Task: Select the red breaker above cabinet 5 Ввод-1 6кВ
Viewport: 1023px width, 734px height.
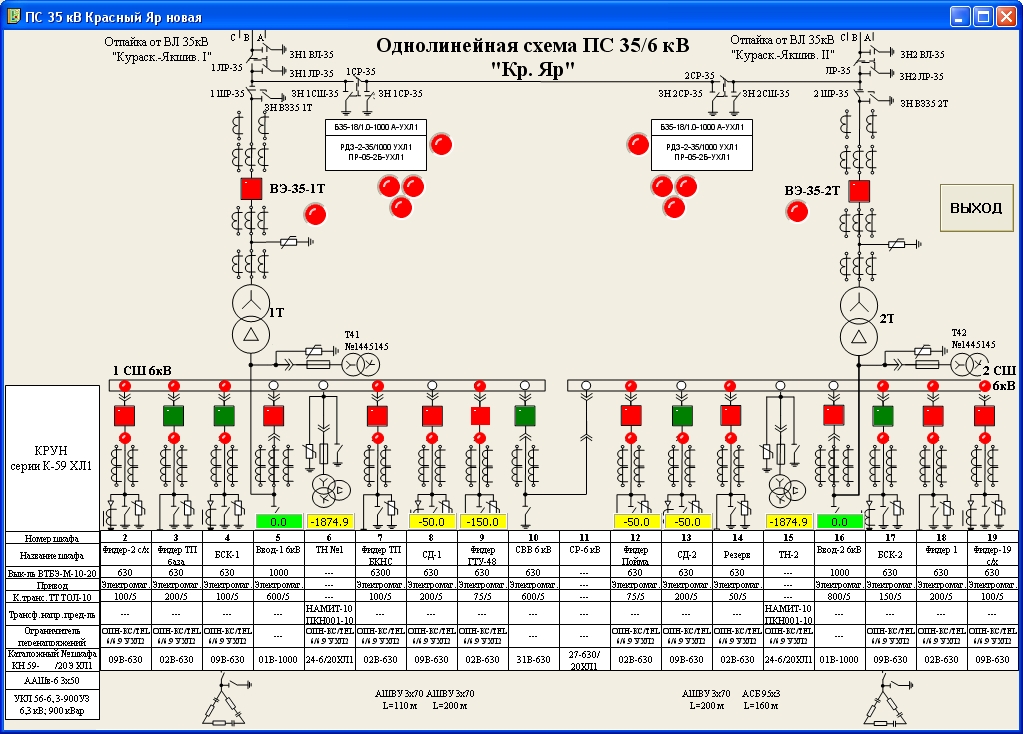Action: coord(273,416)
